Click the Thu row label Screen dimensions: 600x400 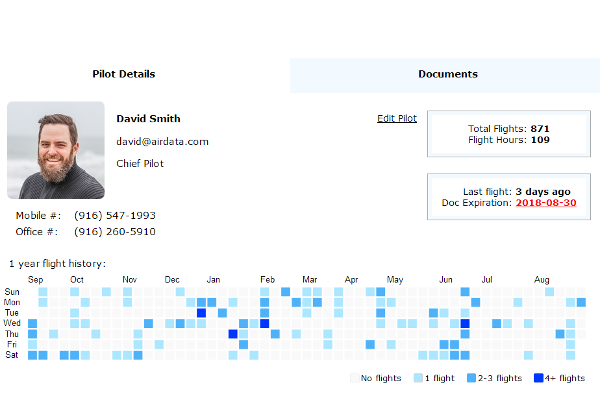12,334
